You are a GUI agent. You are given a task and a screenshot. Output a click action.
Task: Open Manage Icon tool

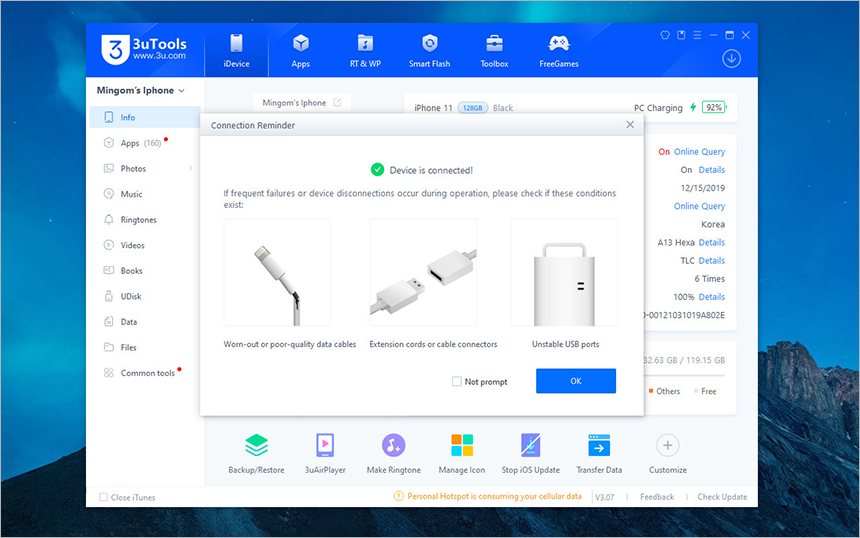point(462,454)
